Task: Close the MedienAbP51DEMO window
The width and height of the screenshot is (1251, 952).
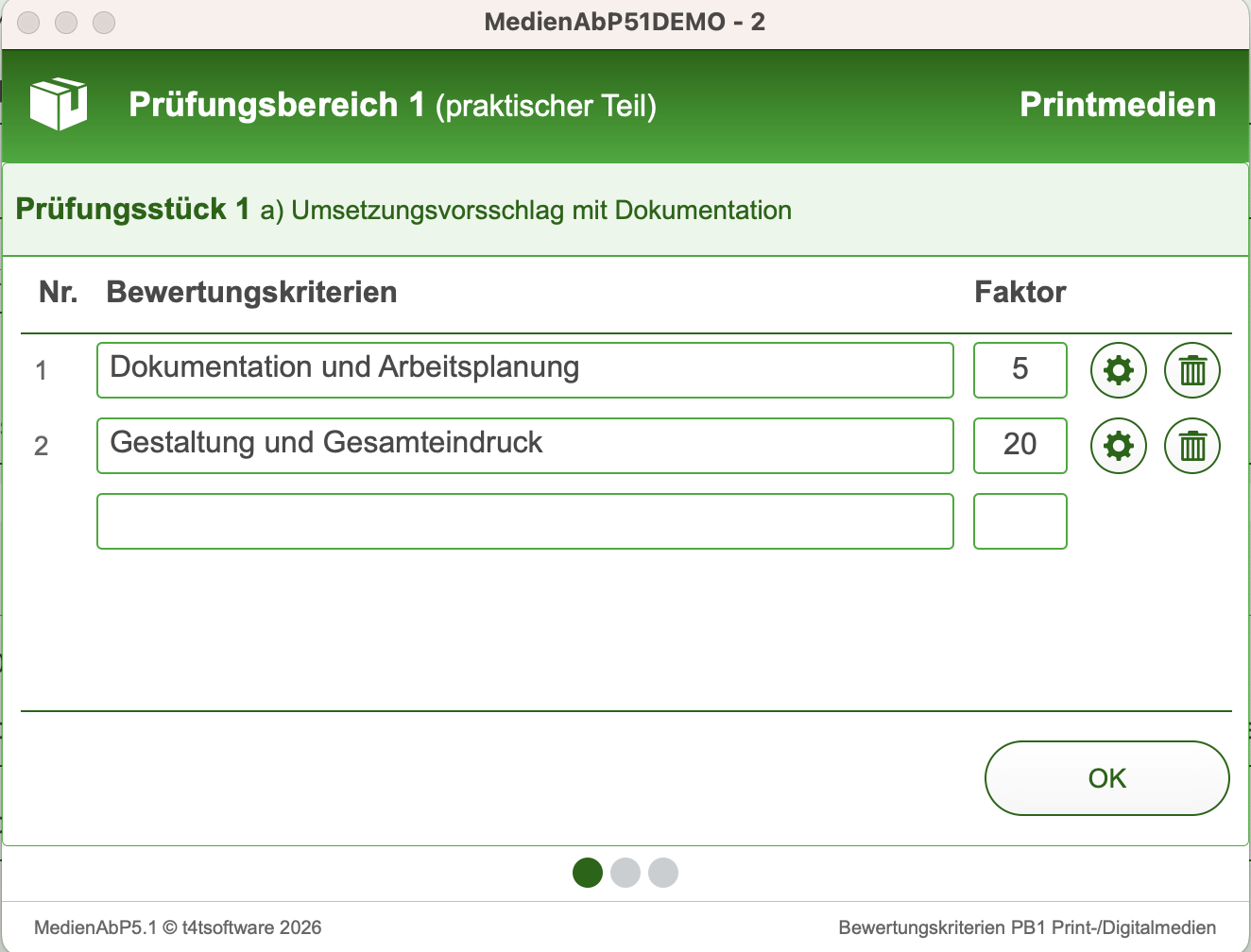Action: pos(28,22)
